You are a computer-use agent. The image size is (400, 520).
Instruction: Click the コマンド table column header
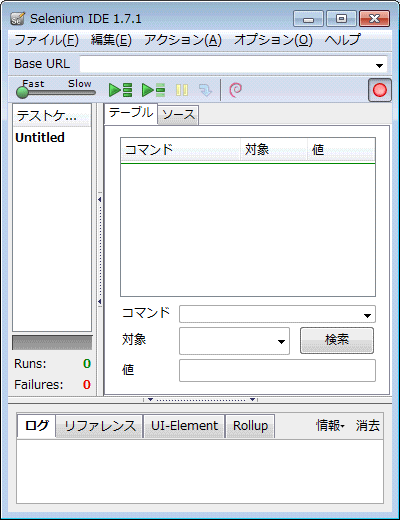coord(180,150)
